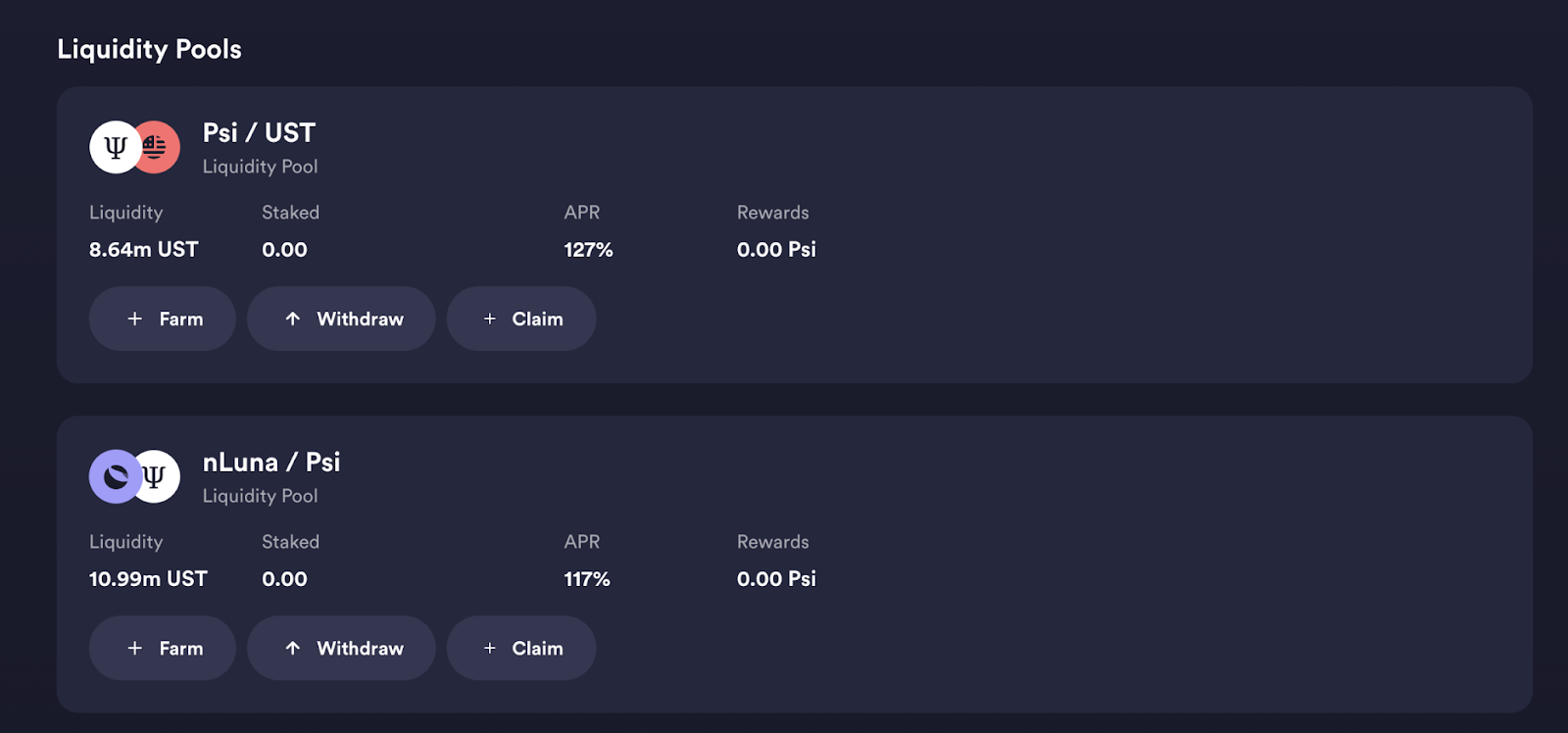
Task: Open the Psi / UST pool title
Action: click(x=259, y=132)
